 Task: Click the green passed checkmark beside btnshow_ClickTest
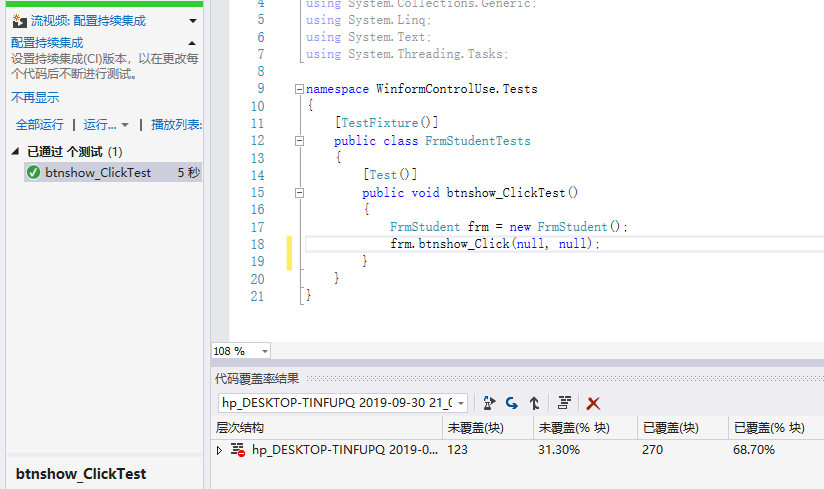pos(34,172)
